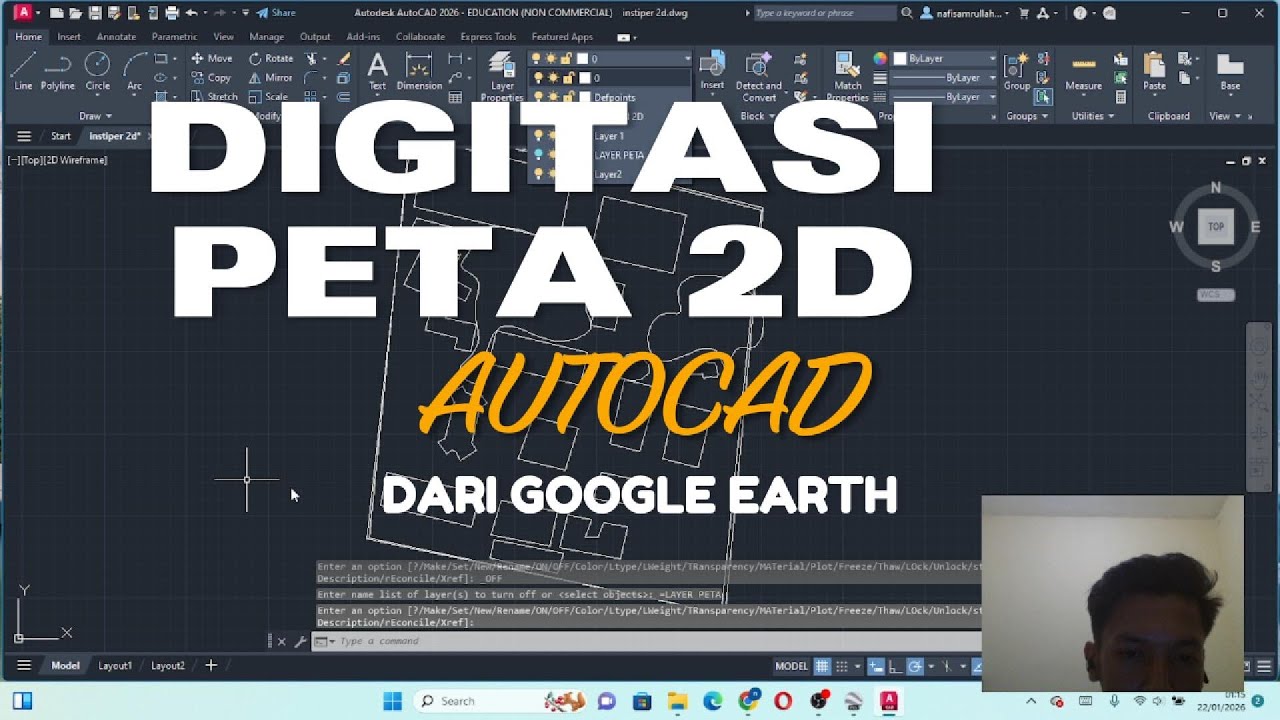Click the WCS label under ViewCube
Image resolution: width=1280 pixels, height=720 pixels.
[x=1216, y=295]
